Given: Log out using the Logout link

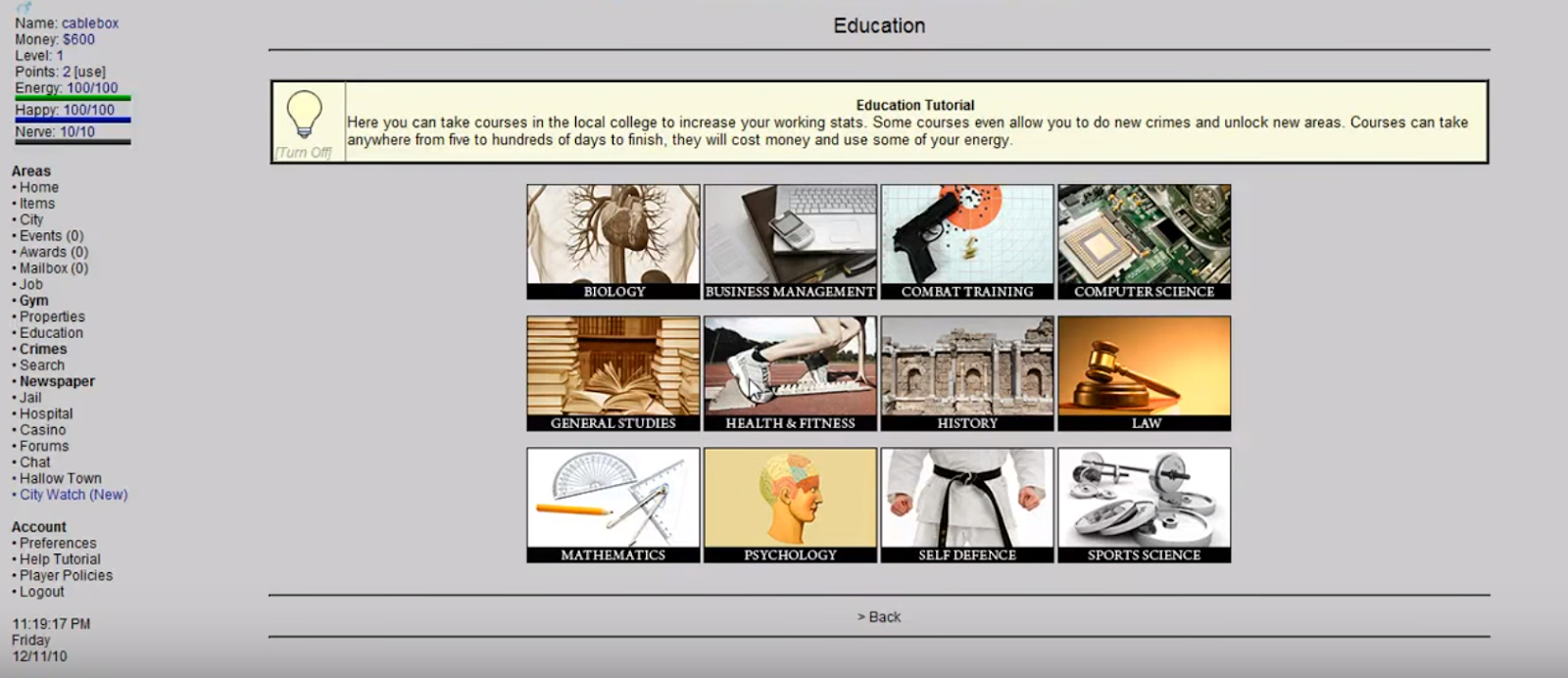Looking at the screenshot, I should 41,592.
